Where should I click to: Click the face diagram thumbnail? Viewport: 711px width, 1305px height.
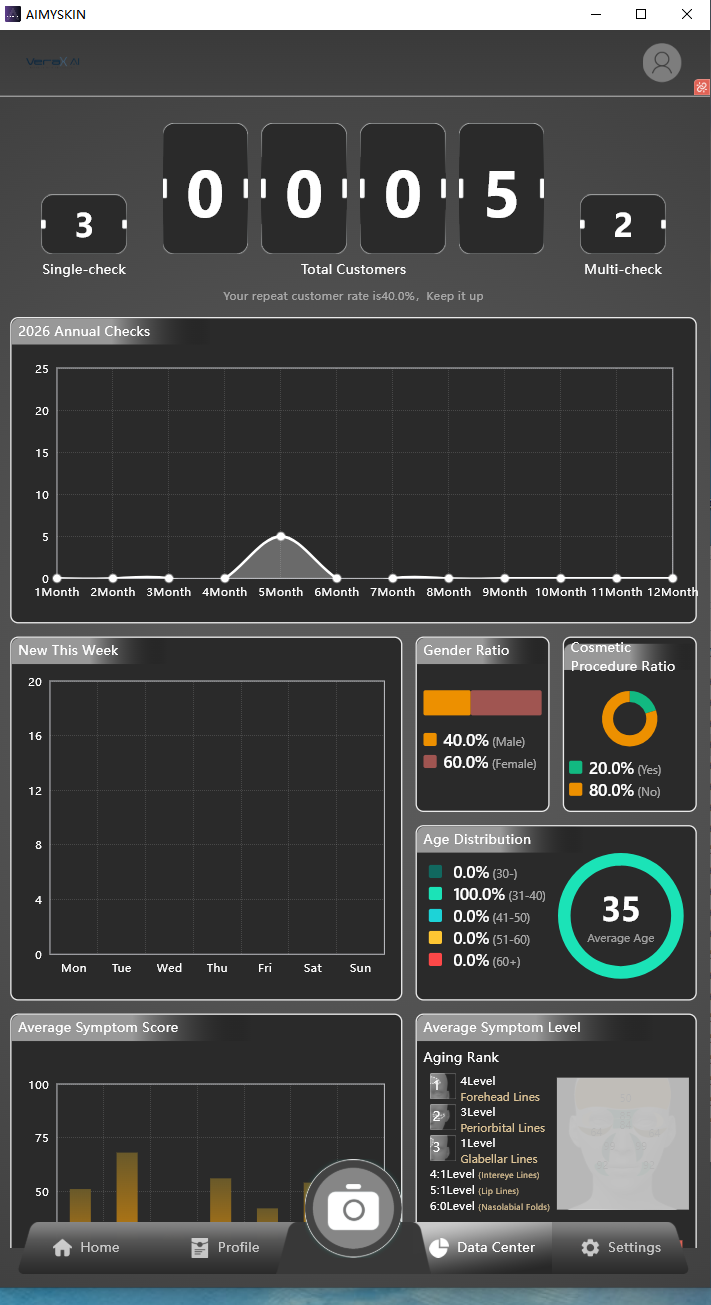pyautogui.click(x=623, y=1143)
